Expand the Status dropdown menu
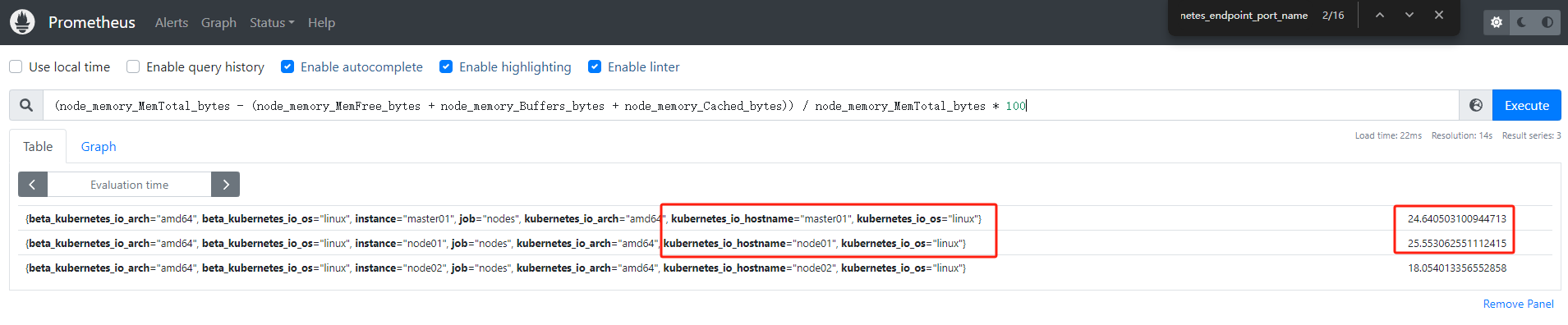This screenshot has width=1568, height=325. pos(272,22)
